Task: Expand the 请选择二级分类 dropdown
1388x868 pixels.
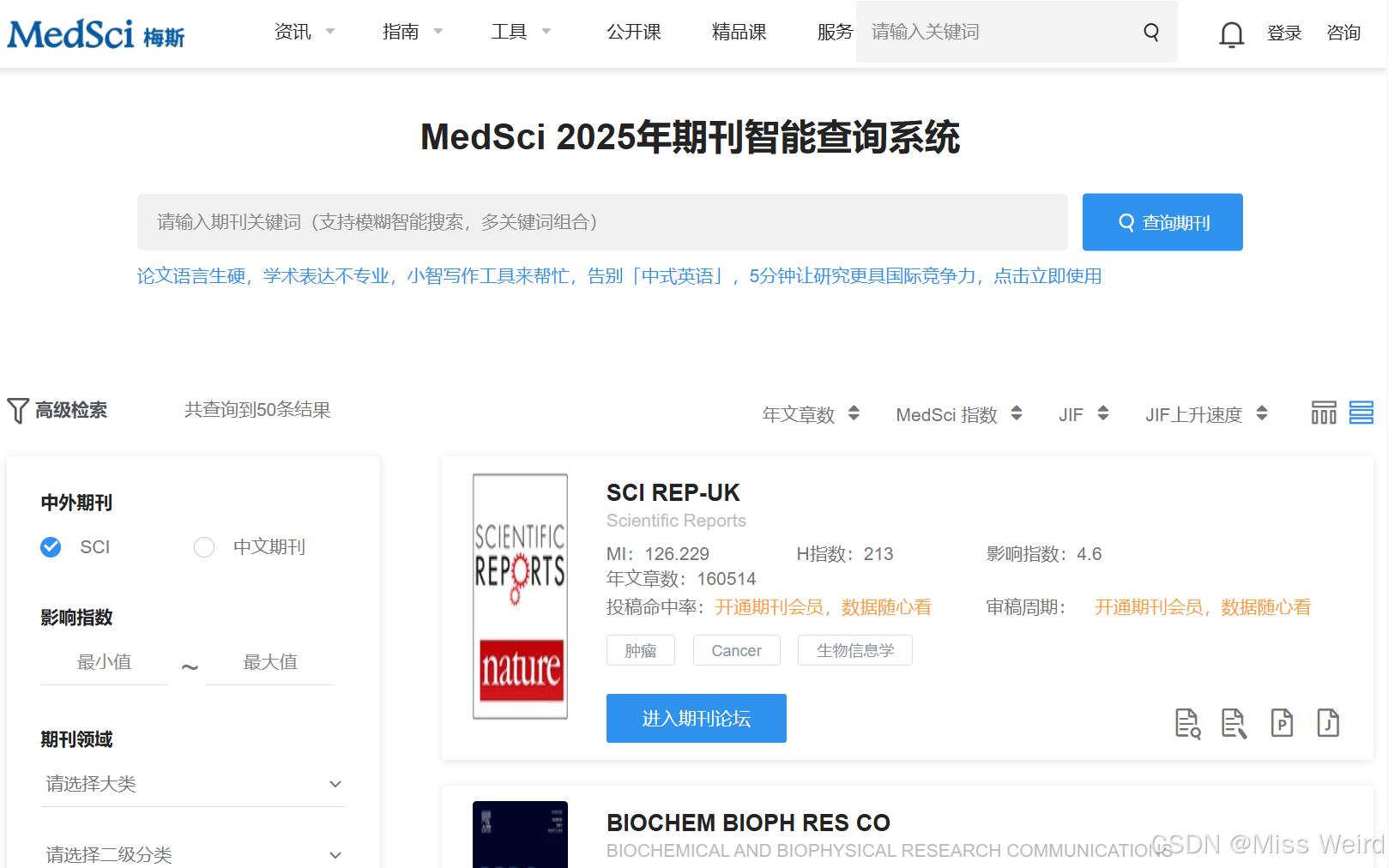Action: coord(193,854)
